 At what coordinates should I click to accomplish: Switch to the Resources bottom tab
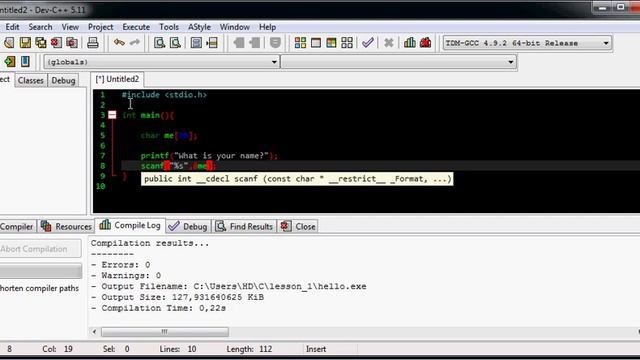click(67, 226)
